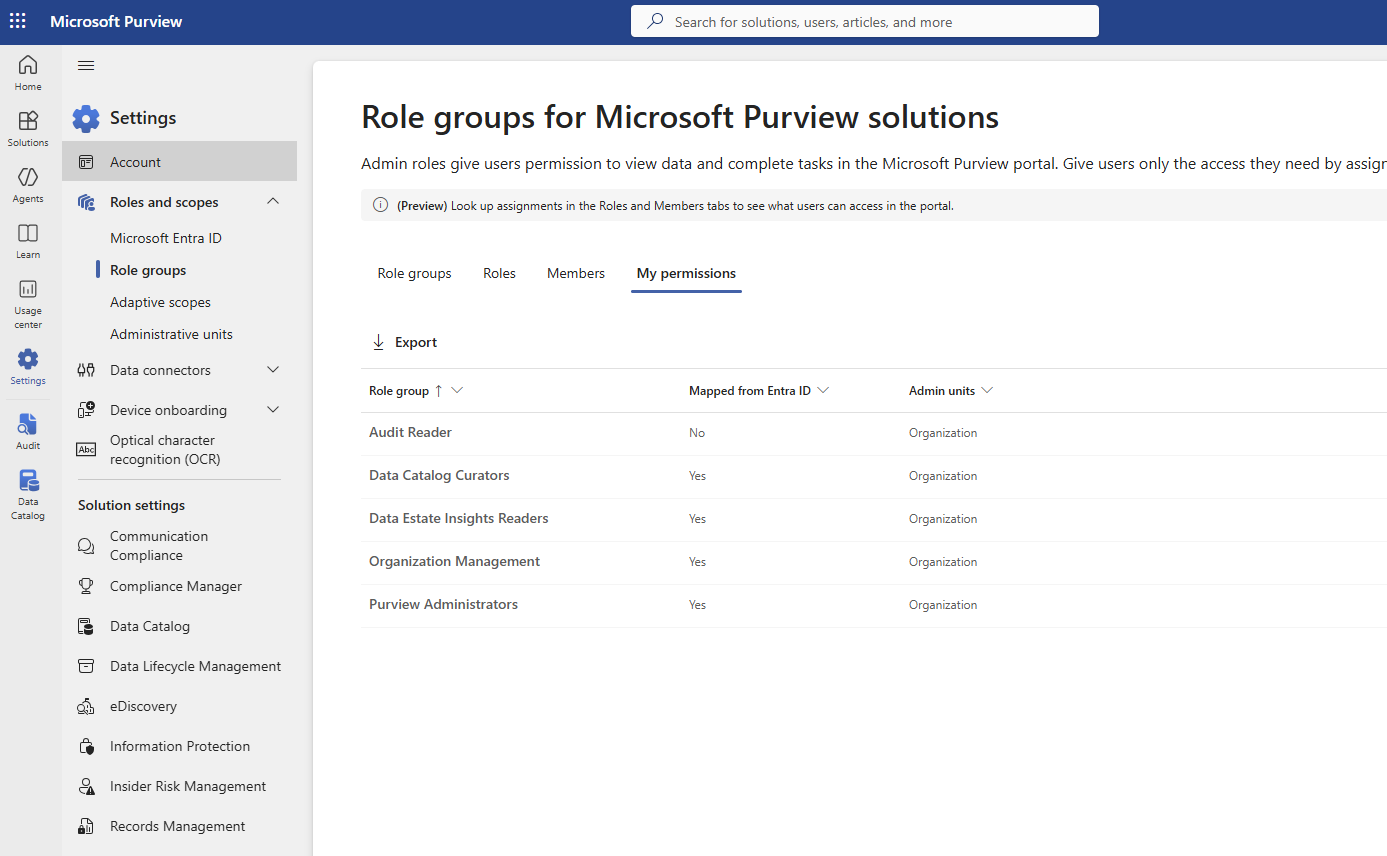Expand the Data connectors chevron

click(x=273, y=370)
